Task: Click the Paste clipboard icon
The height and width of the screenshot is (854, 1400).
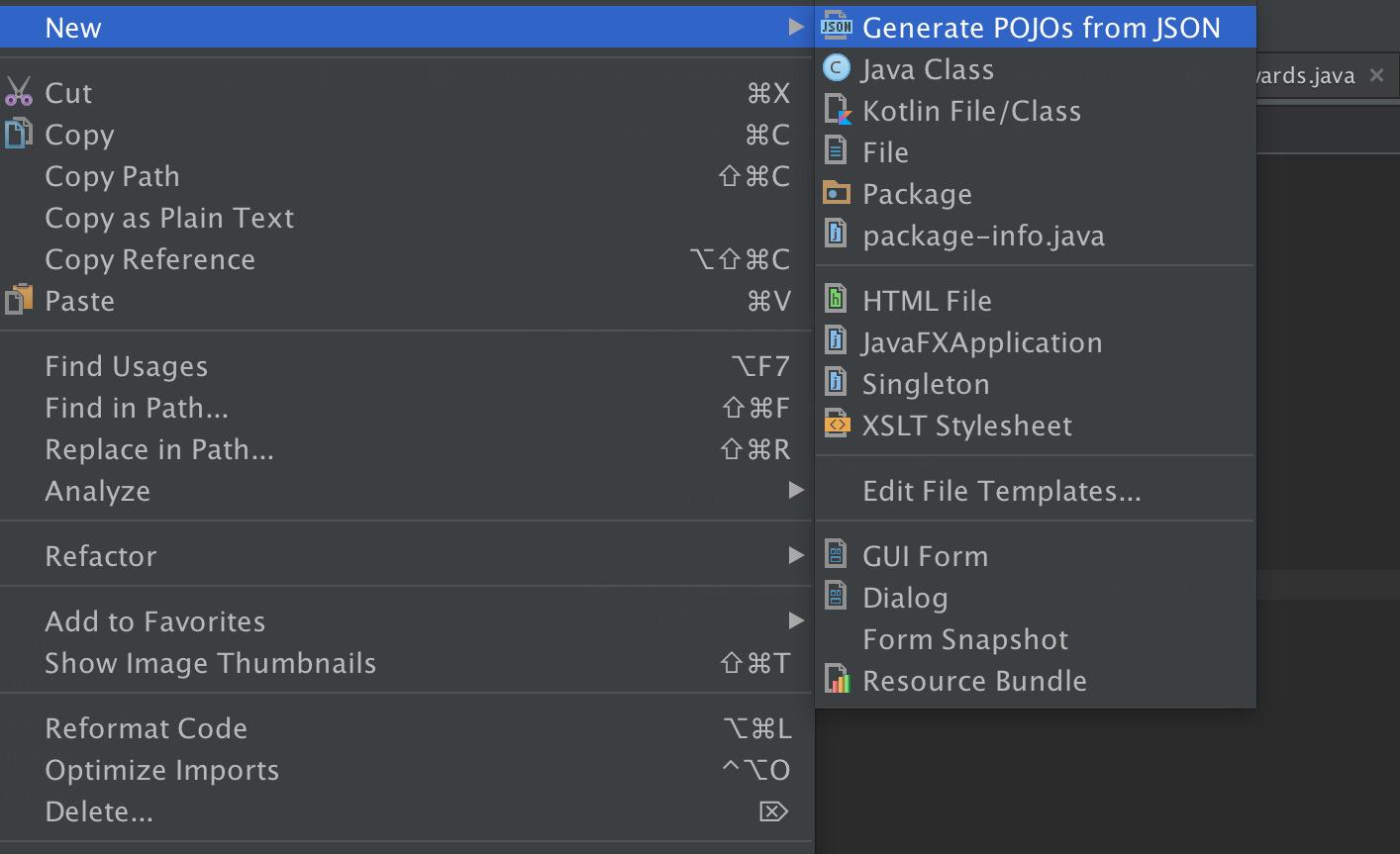Action: coord(19,300)
